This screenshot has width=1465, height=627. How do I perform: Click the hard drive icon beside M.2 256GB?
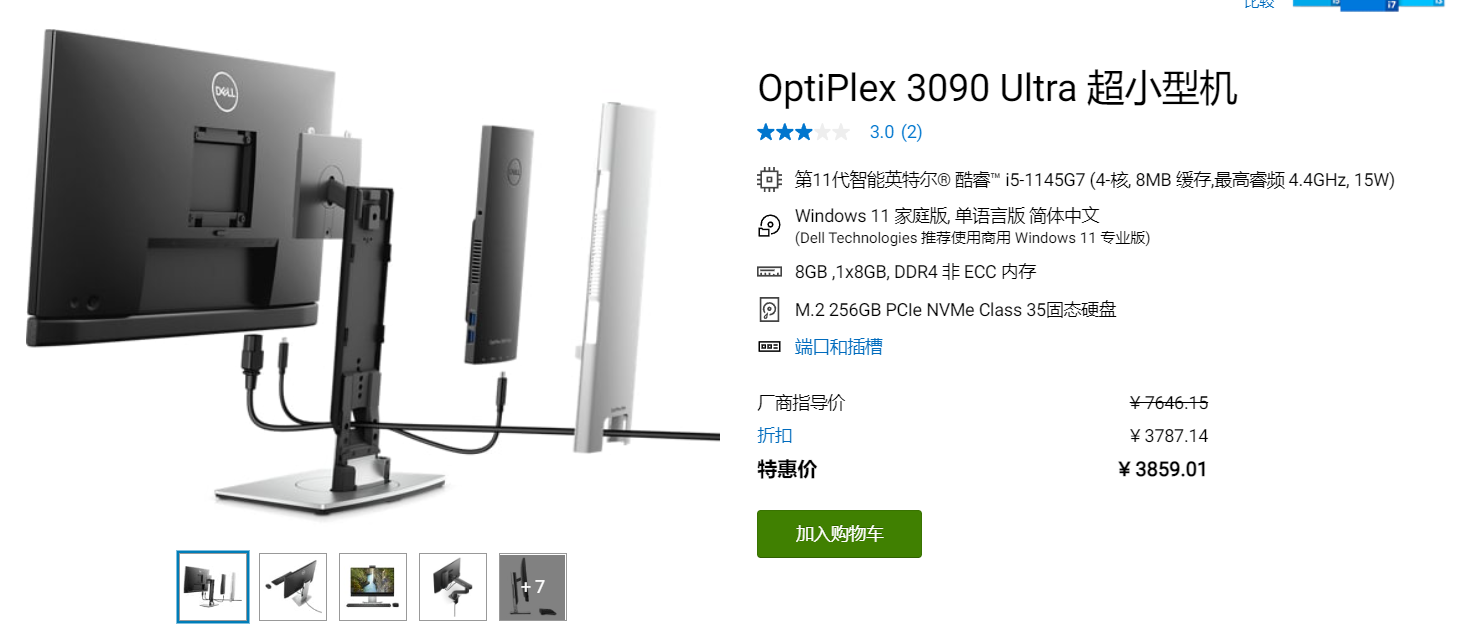[769, 310]
